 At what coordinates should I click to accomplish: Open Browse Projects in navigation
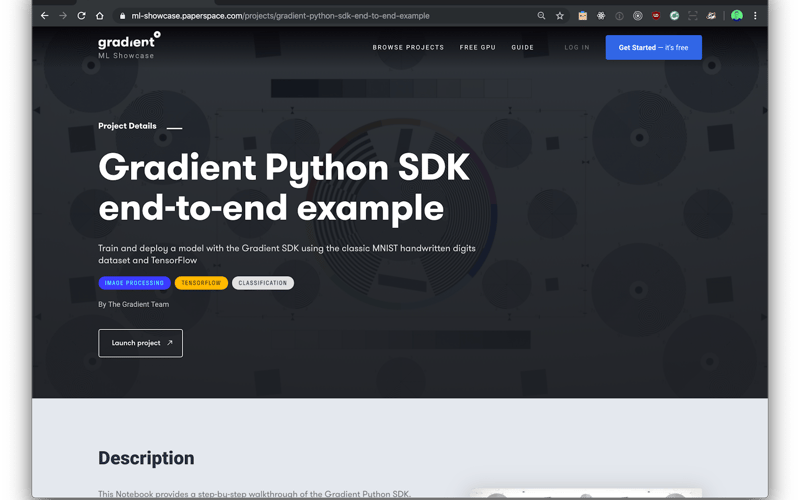[408, 47]
